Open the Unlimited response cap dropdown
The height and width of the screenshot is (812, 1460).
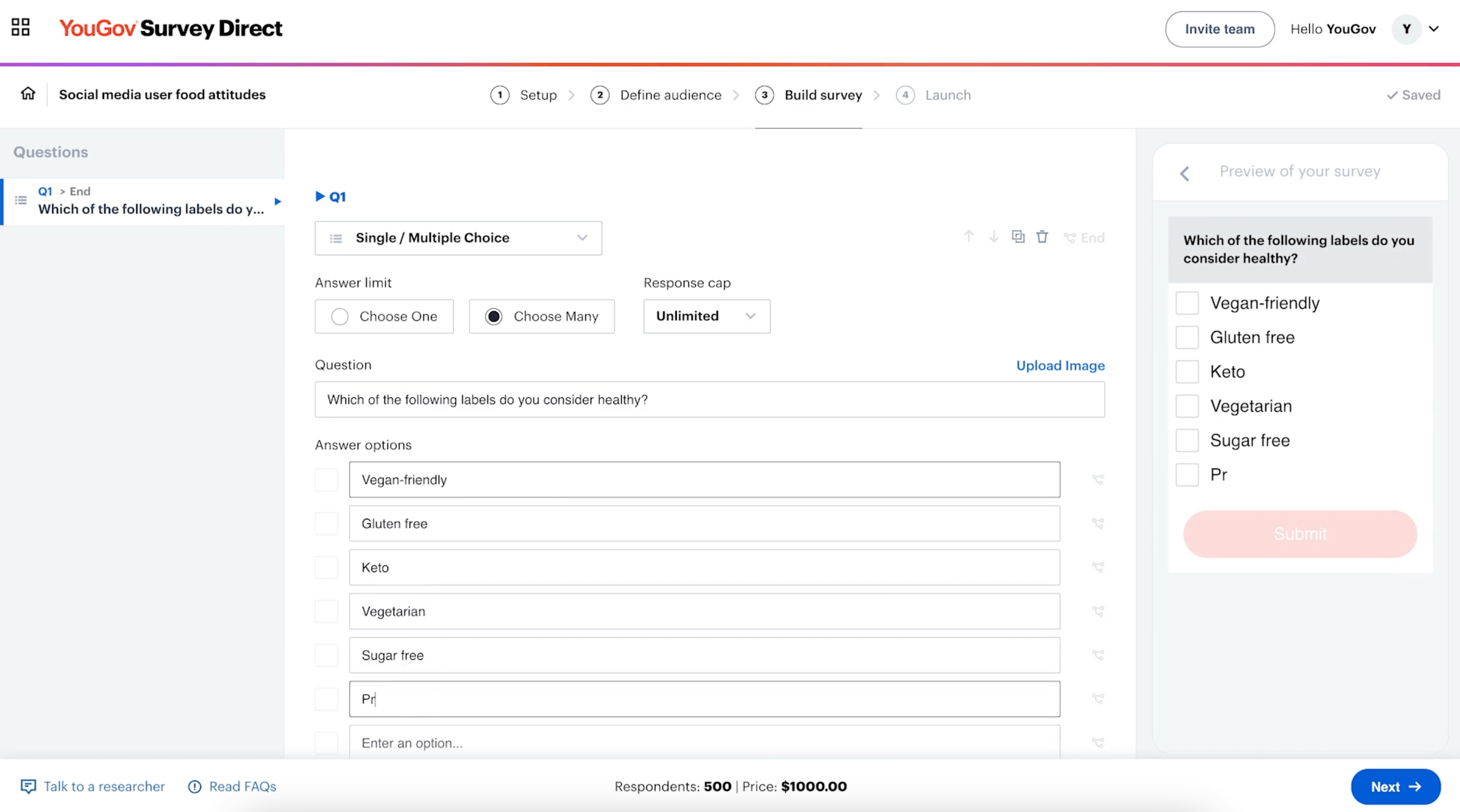click(705, 316)
